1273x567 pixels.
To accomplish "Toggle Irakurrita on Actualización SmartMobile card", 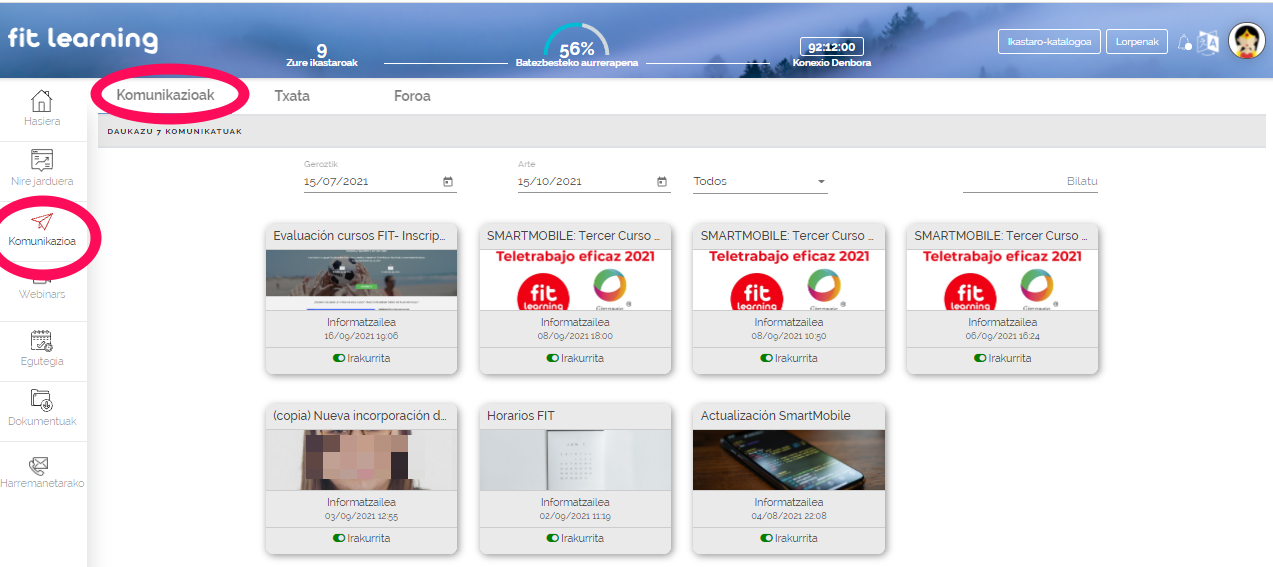I will click(x=767, y=538).
